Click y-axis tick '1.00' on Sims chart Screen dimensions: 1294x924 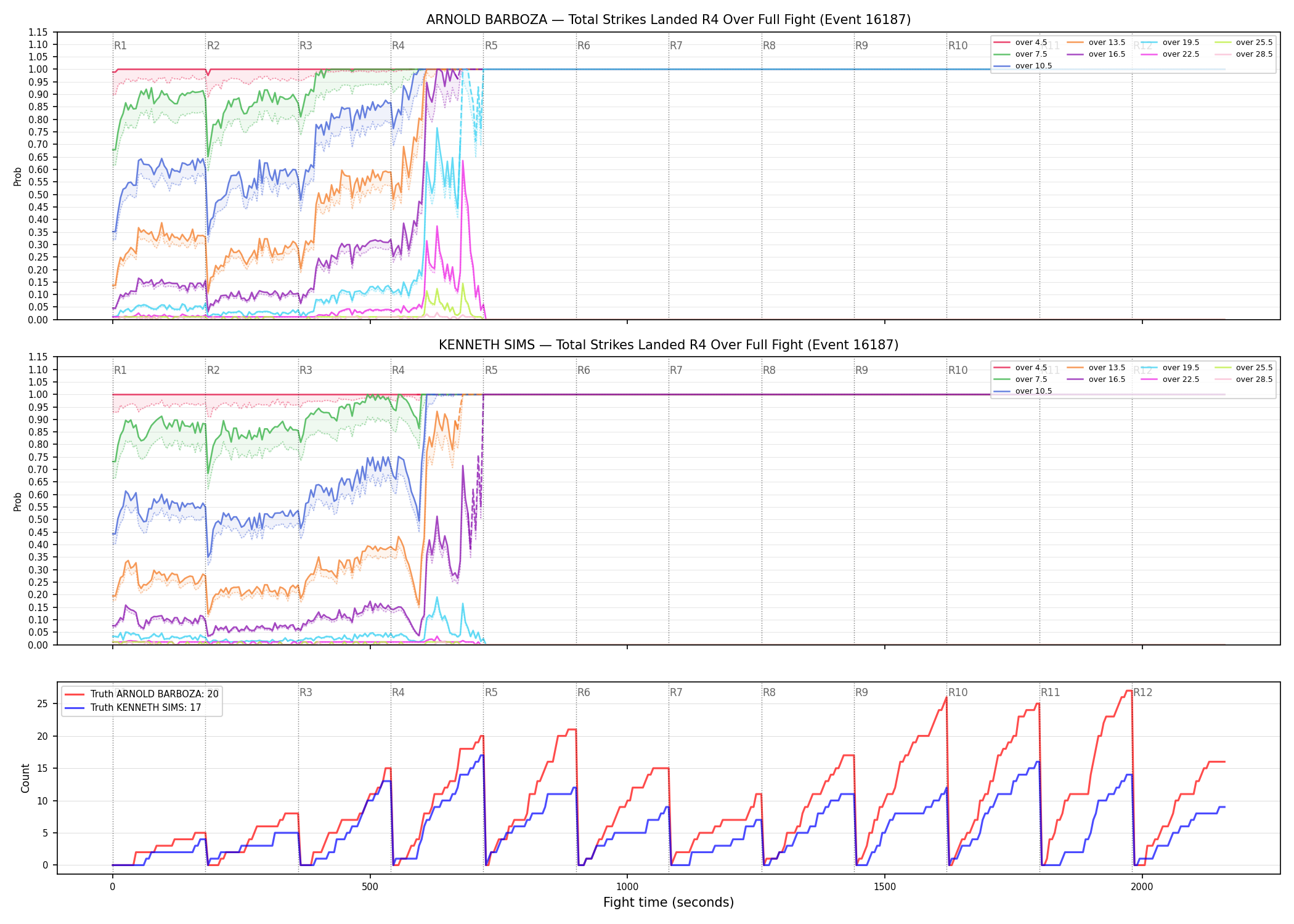pos(38,394)
